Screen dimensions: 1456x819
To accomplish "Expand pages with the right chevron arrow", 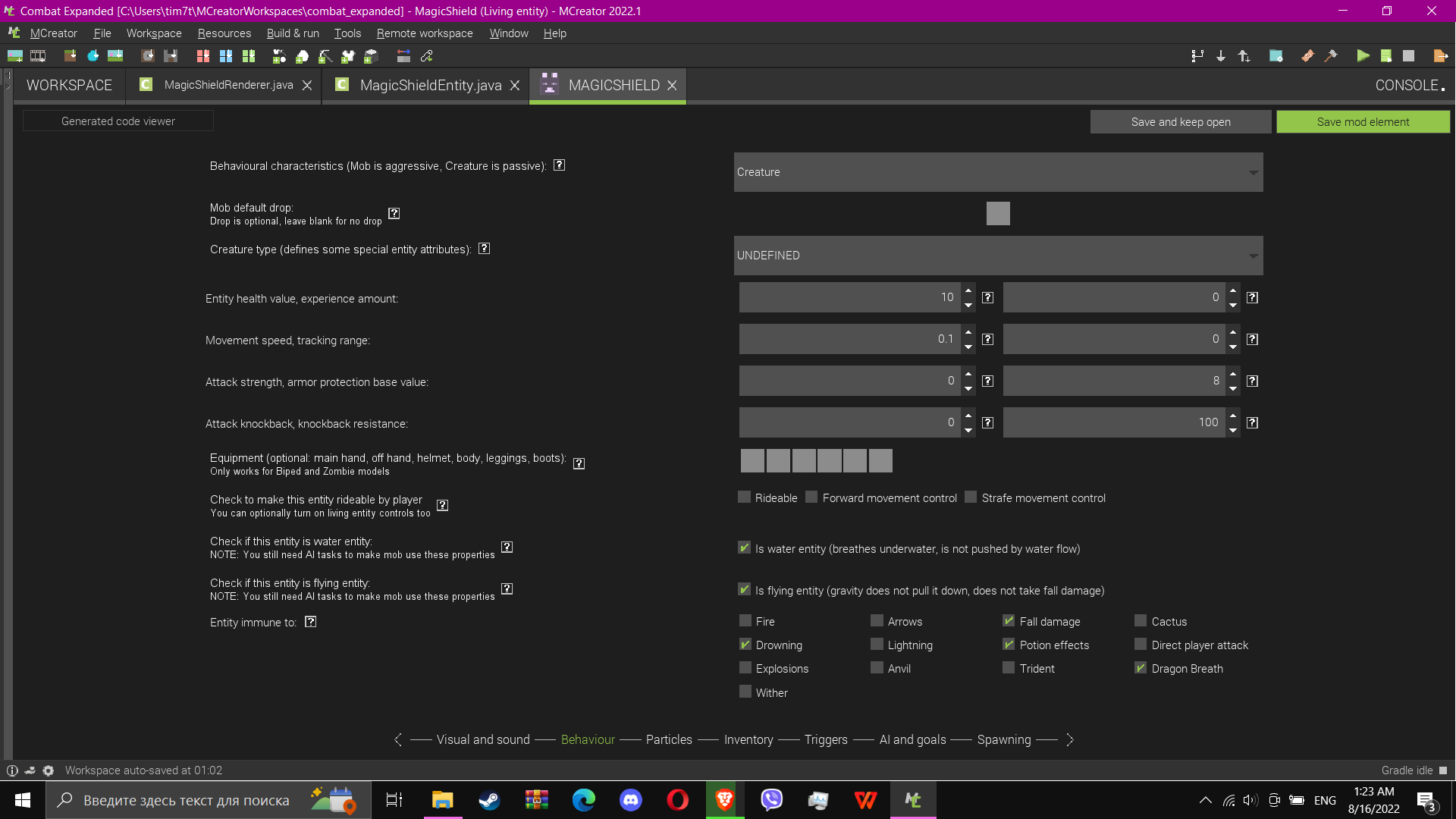I will (1070, 739).
